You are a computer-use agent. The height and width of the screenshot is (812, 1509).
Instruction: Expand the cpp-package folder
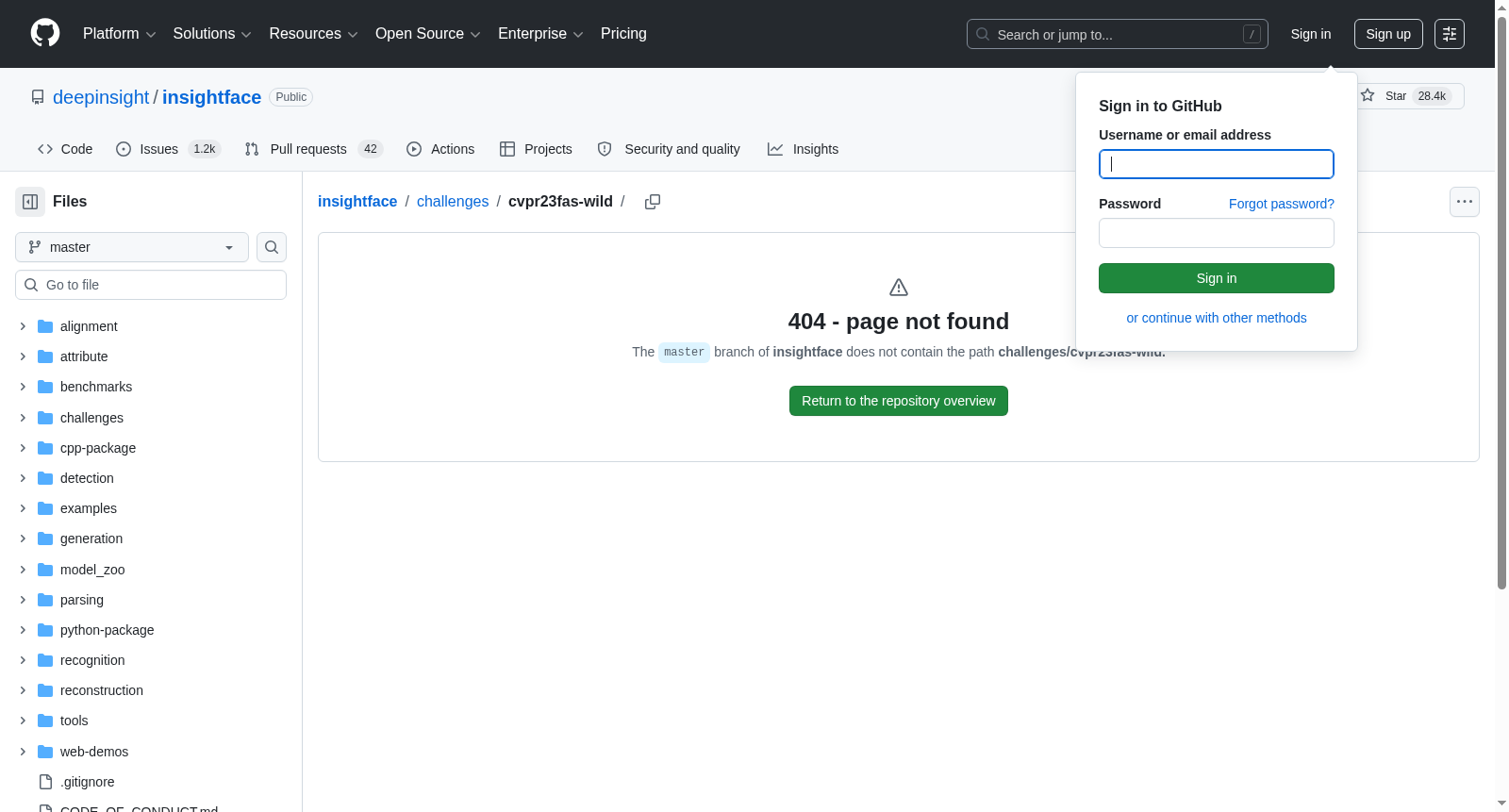click(x=23, y=448)
